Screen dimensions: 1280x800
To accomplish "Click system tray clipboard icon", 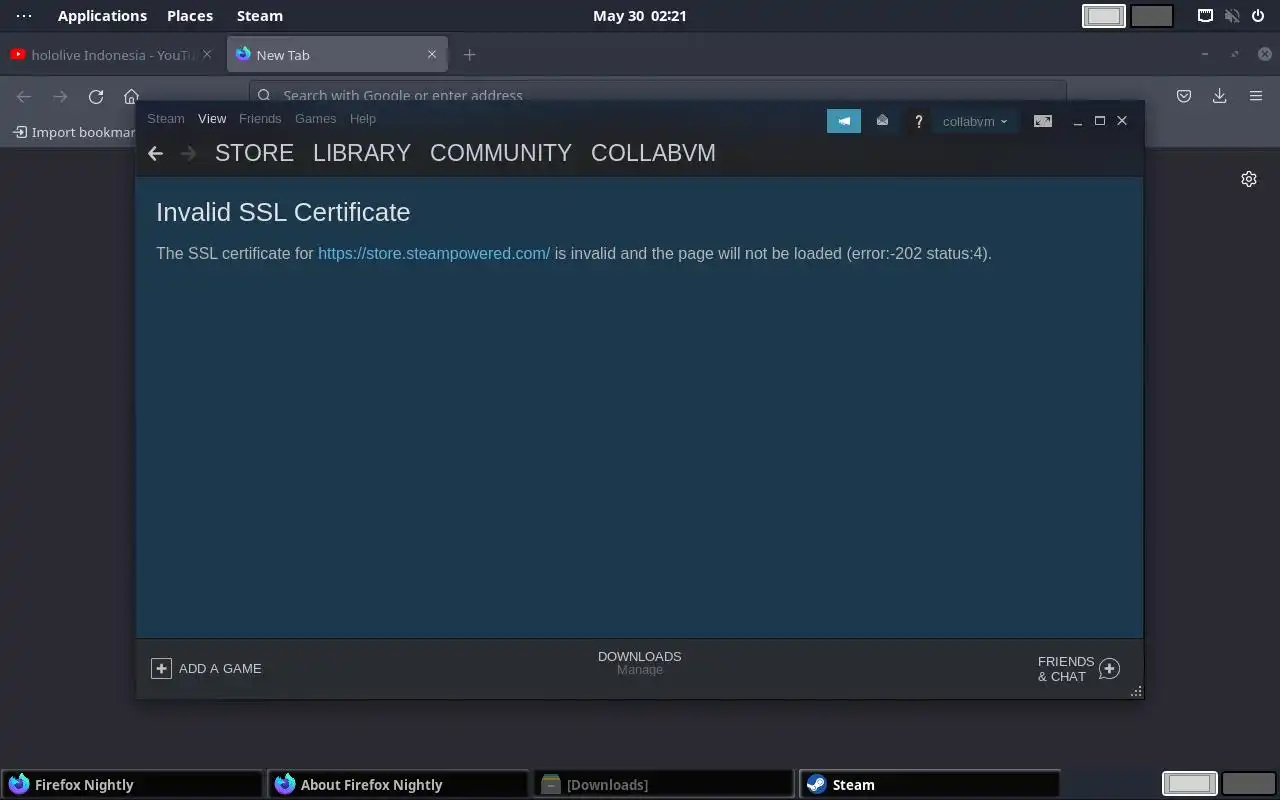I will (x=1206, y=16).
